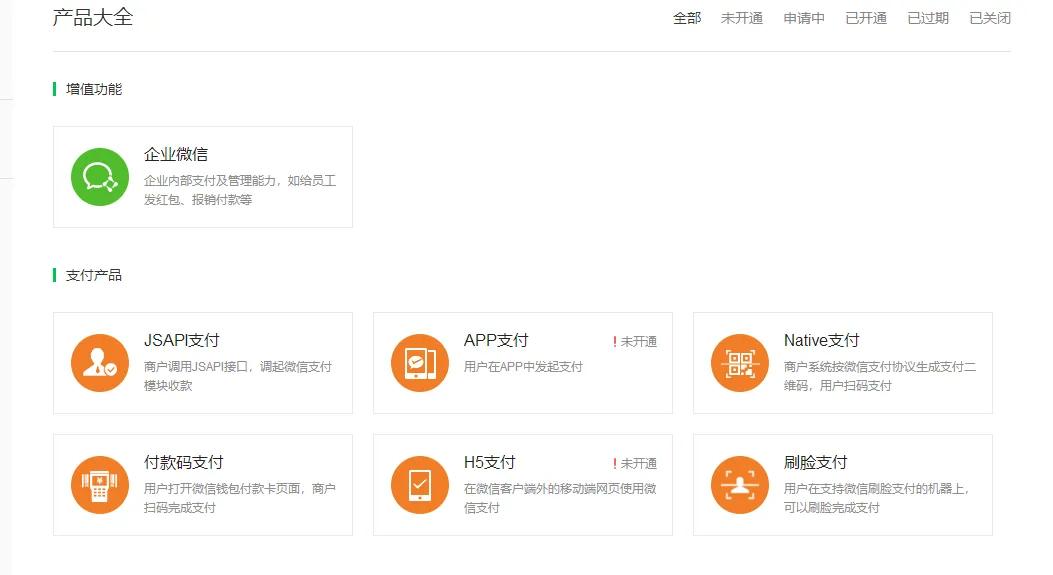The image size is (1053, 575).
Task: Click the 增值功能 section heading
Action: 94,89
